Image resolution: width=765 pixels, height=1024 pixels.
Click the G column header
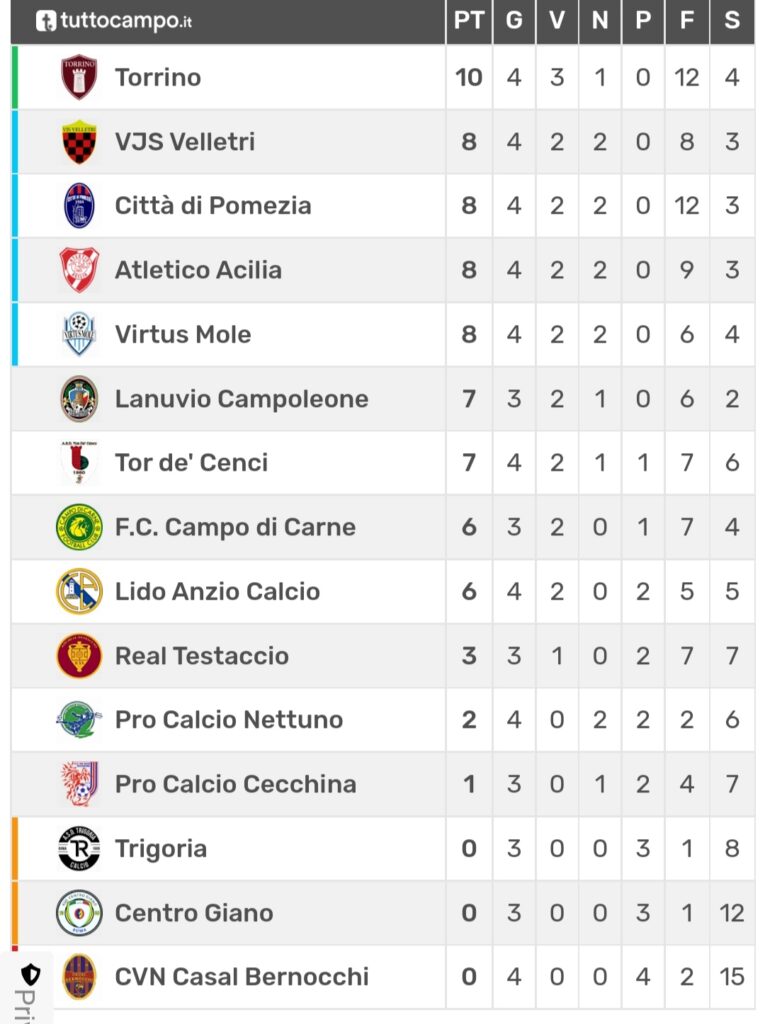tap(514, 21)
